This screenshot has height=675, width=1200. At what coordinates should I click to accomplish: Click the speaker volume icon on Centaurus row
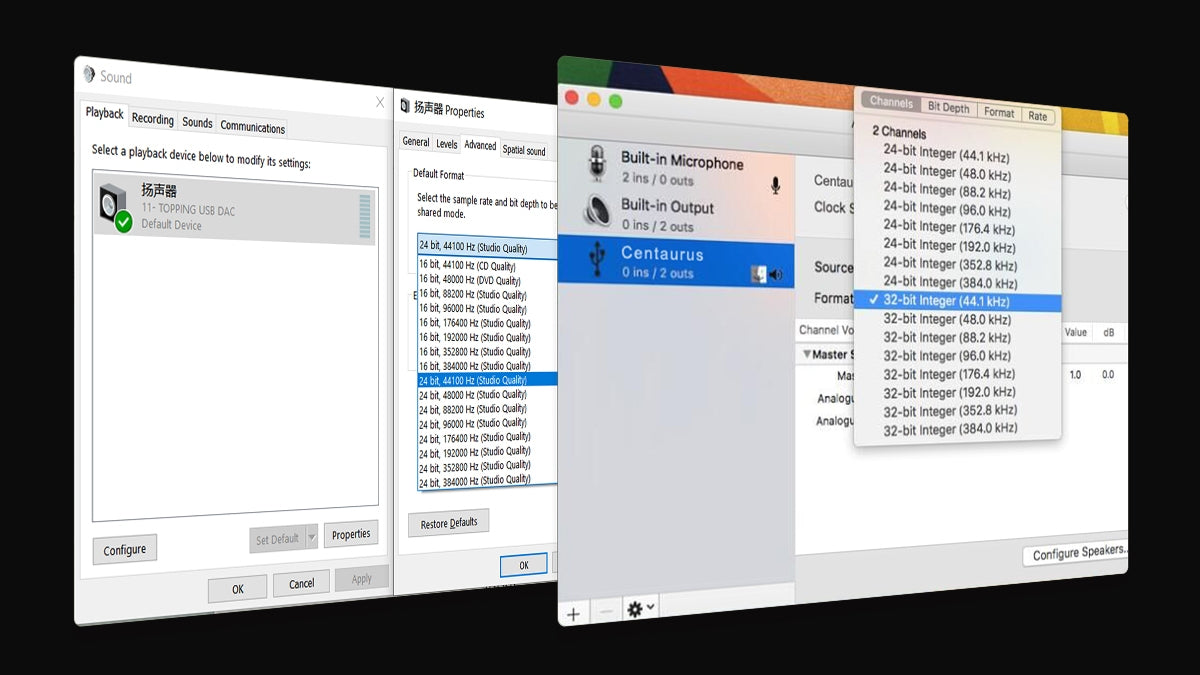coord(776,275)
